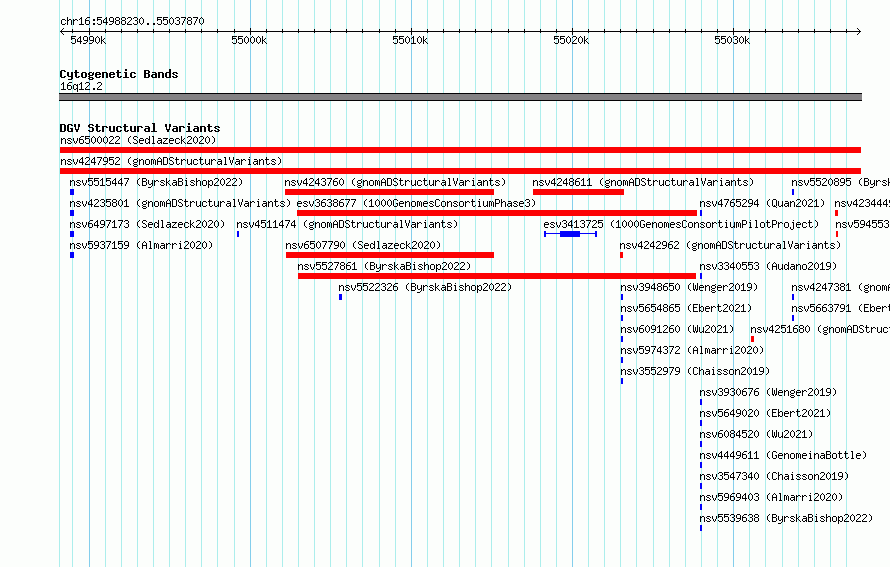The width and height of the screenshot is (890, 567).
Task: Click the blue marker under nsv5515447
Action: pos(72,192)
